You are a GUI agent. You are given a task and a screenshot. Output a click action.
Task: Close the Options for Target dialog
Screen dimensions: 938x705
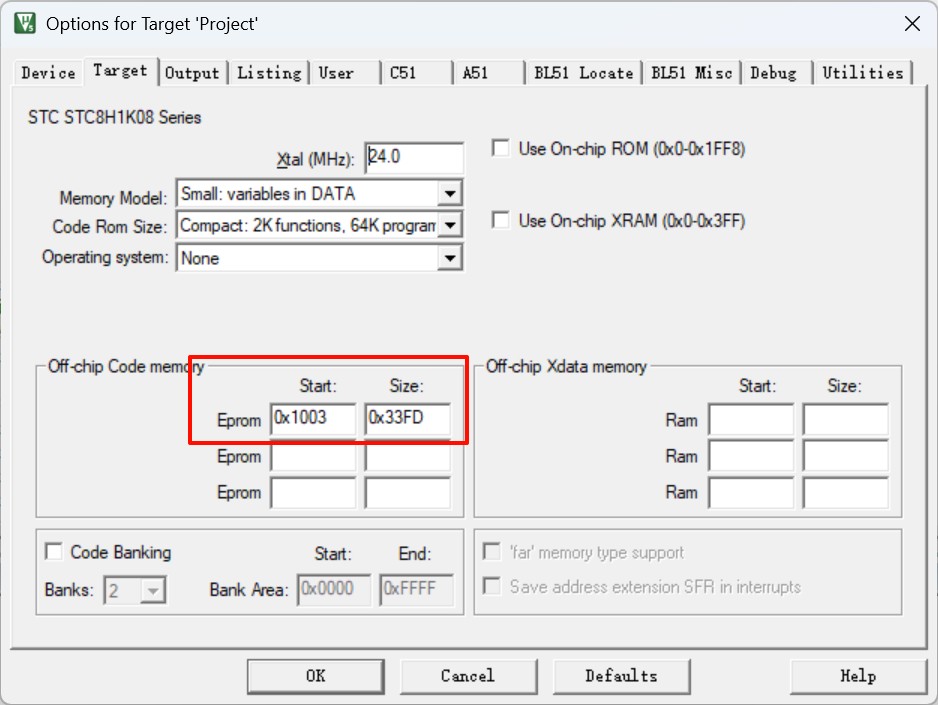911,24
